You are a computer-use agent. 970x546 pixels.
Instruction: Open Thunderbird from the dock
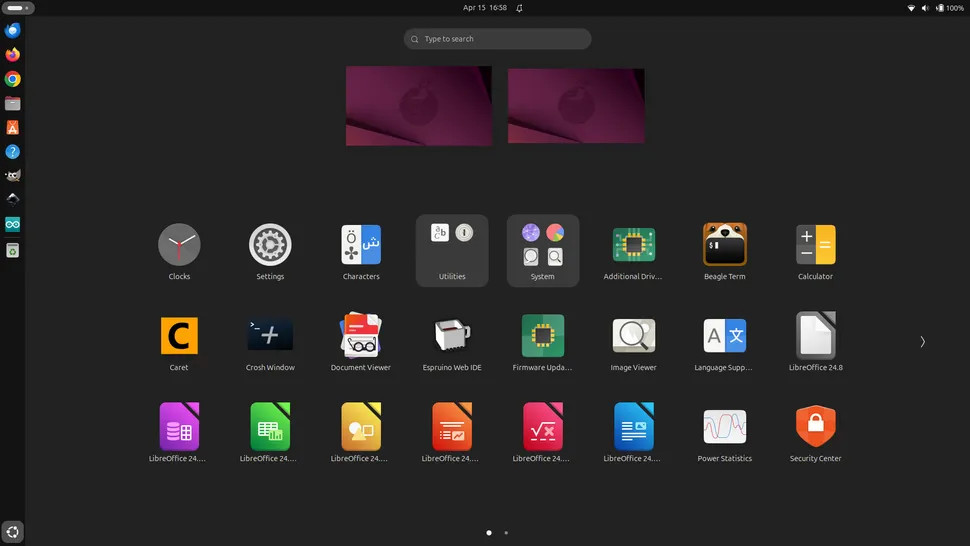(x=12, y=30)
